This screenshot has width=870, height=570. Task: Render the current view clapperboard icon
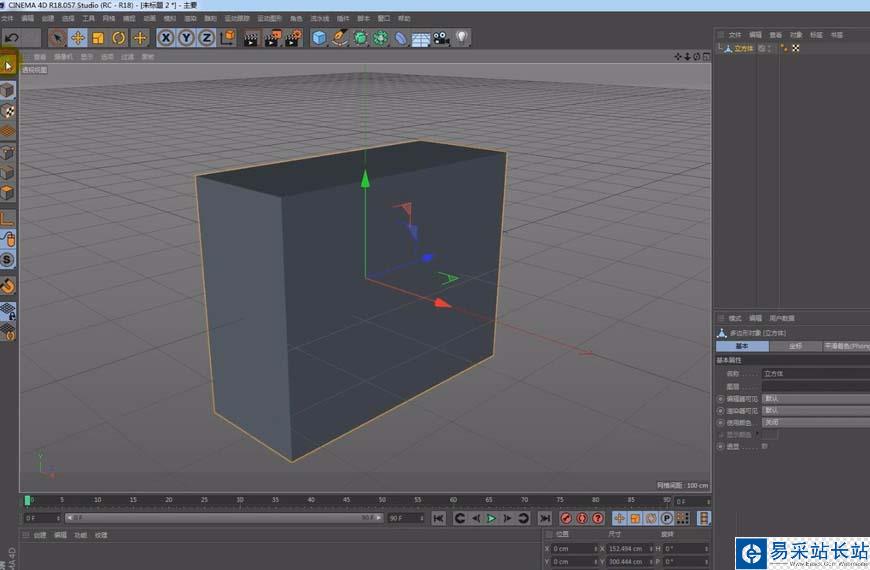coord(251,38)
